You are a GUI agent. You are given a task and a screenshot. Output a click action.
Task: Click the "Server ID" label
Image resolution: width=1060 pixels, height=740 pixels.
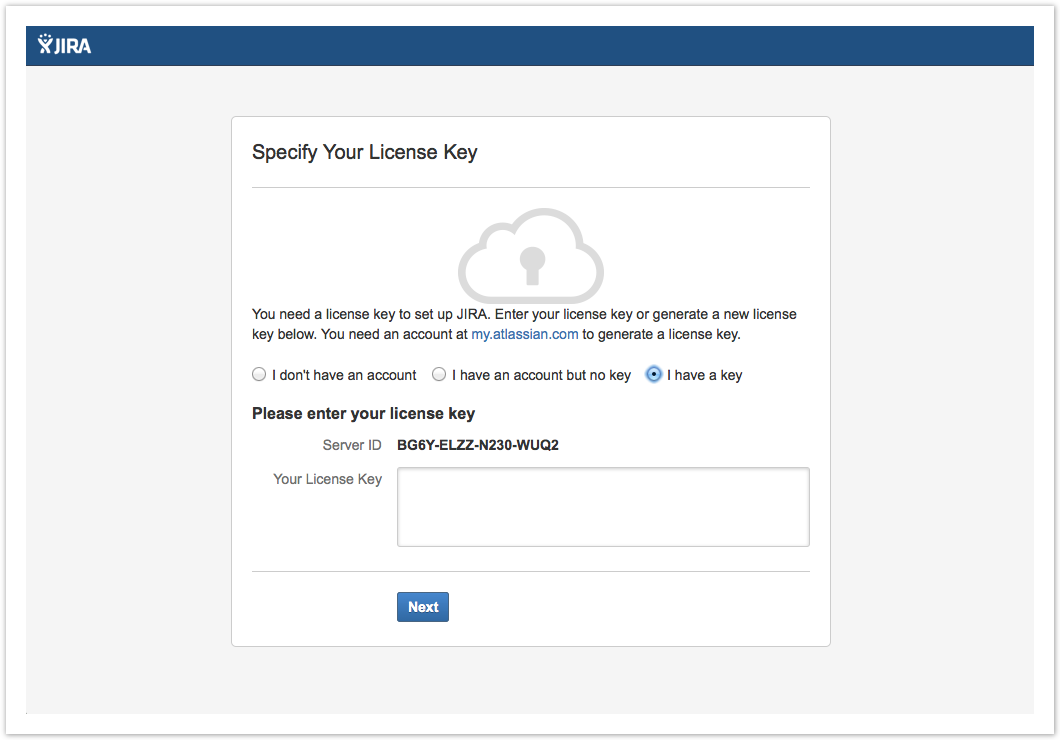tap(351, 445)
